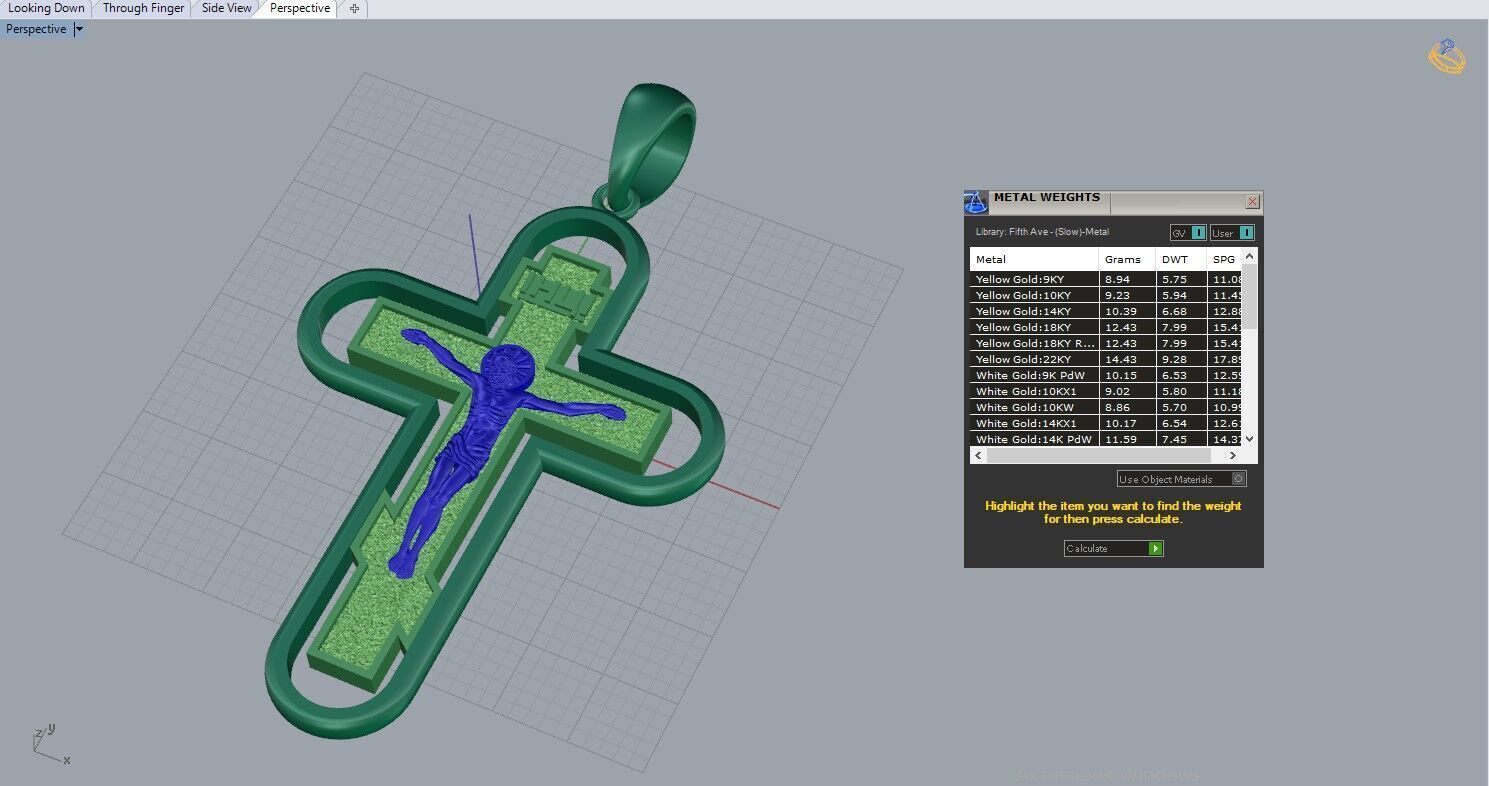Sort by the SPG column header

(1224, 259)
